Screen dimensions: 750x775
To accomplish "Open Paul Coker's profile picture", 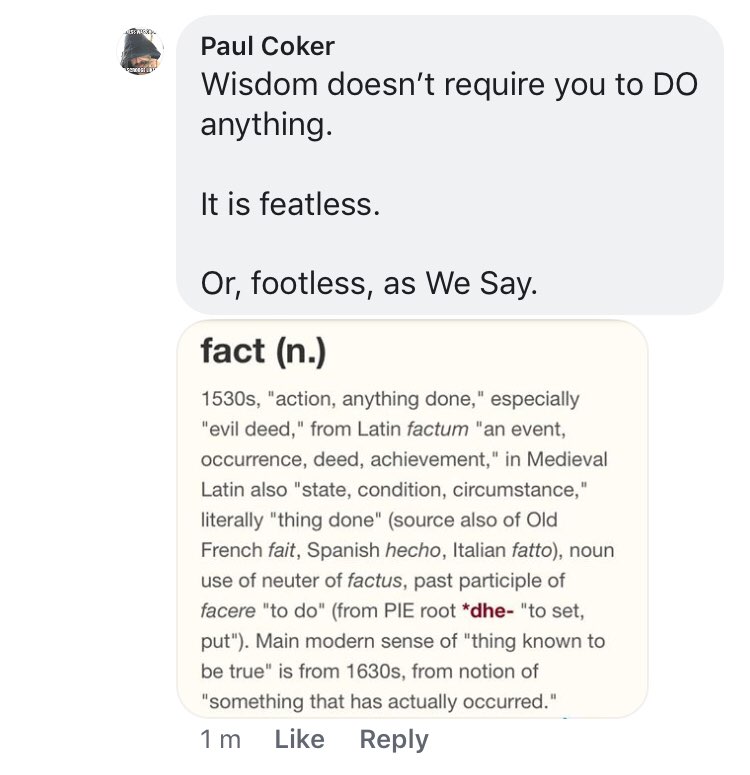I will pyautogui.click(x=140, y=54).
